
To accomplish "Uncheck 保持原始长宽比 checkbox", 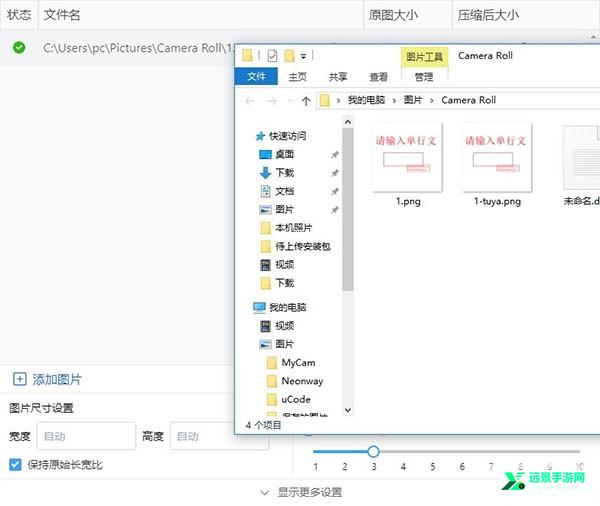I will (15, 465).
